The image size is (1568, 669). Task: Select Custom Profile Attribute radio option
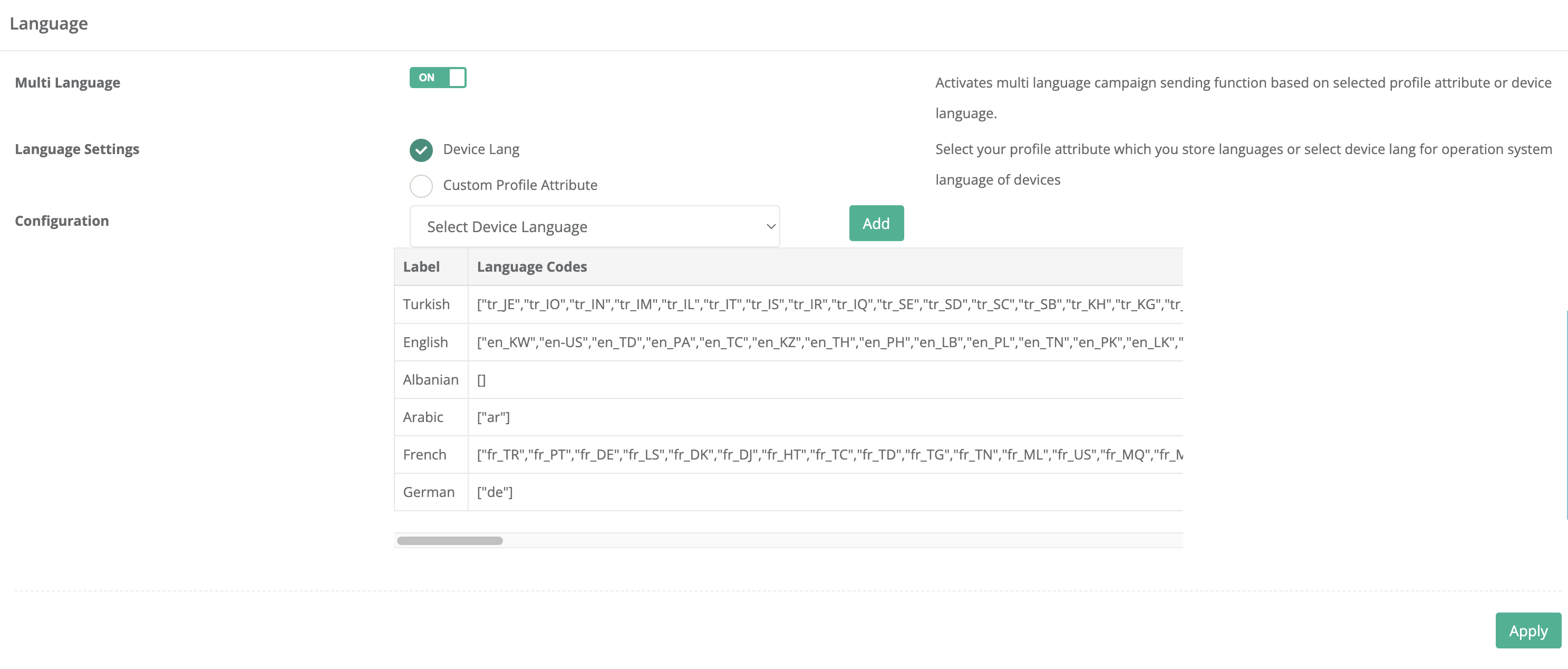[421, 186]
